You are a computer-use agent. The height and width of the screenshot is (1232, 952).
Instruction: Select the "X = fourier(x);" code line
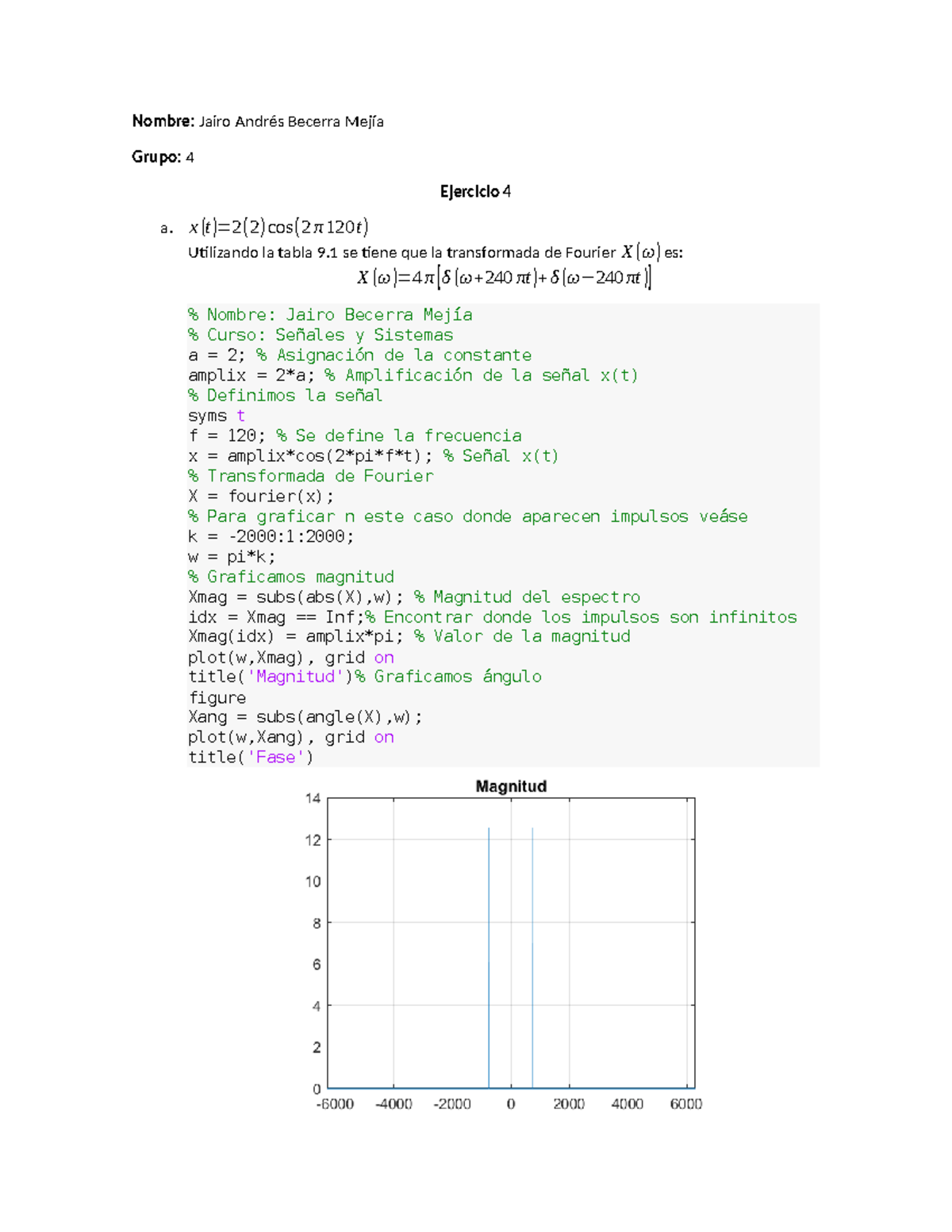tap(261, 497)
